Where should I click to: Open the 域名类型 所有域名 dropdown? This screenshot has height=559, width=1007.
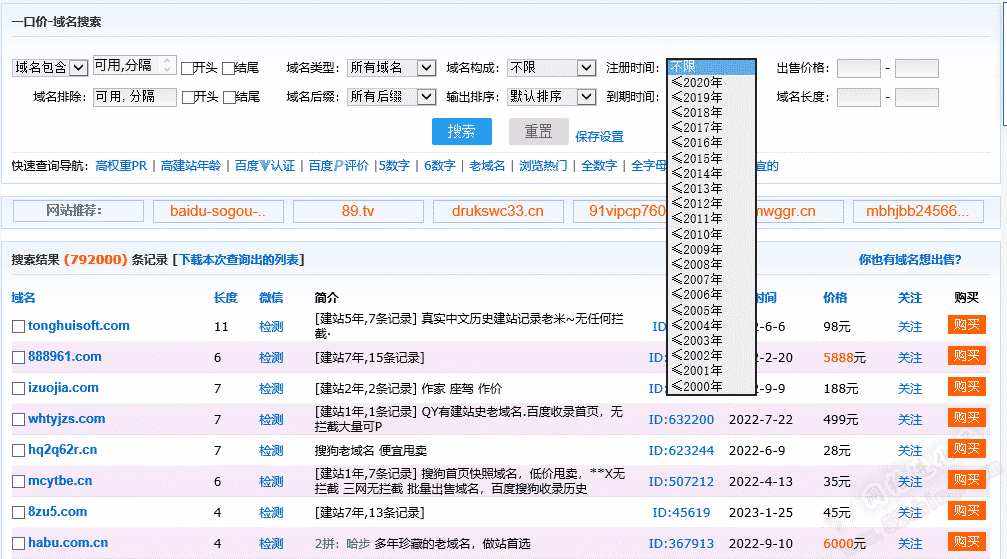[x=392, y=67]
